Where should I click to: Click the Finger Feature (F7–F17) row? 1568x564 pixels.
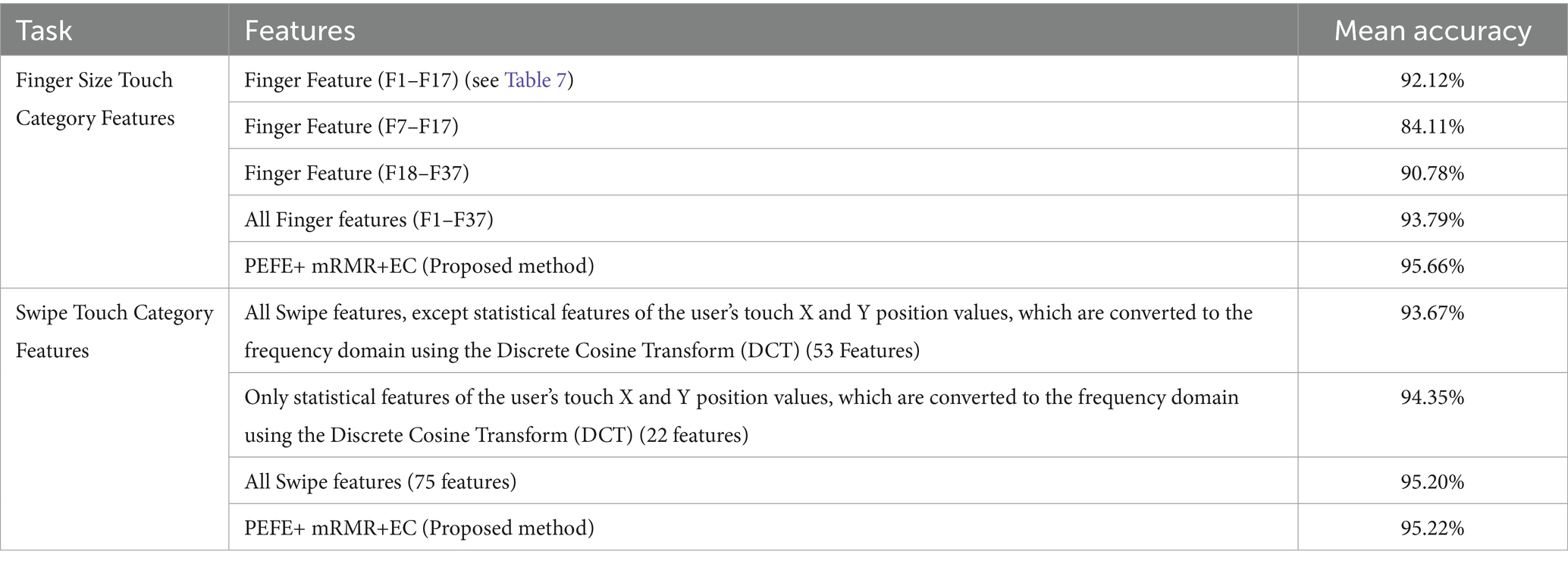[x=351, y=126]
